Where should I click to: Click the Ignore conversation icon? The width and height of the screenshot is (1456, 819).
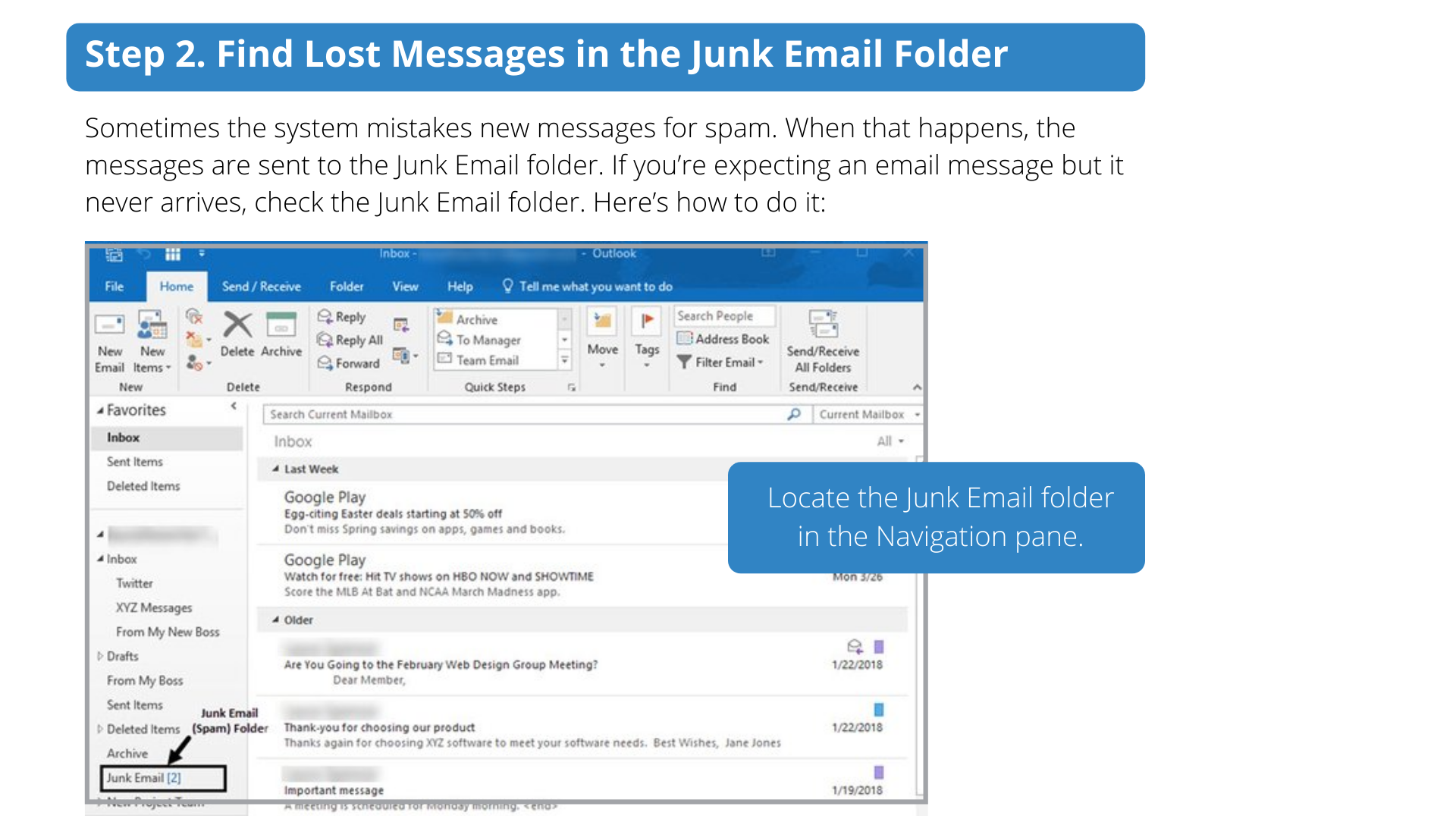[194, 315]
